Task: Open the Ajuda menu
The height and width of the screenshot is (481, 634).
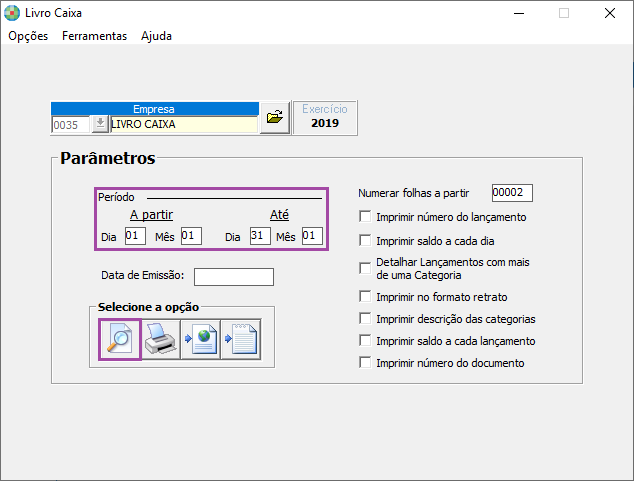Action: (156, 36)
